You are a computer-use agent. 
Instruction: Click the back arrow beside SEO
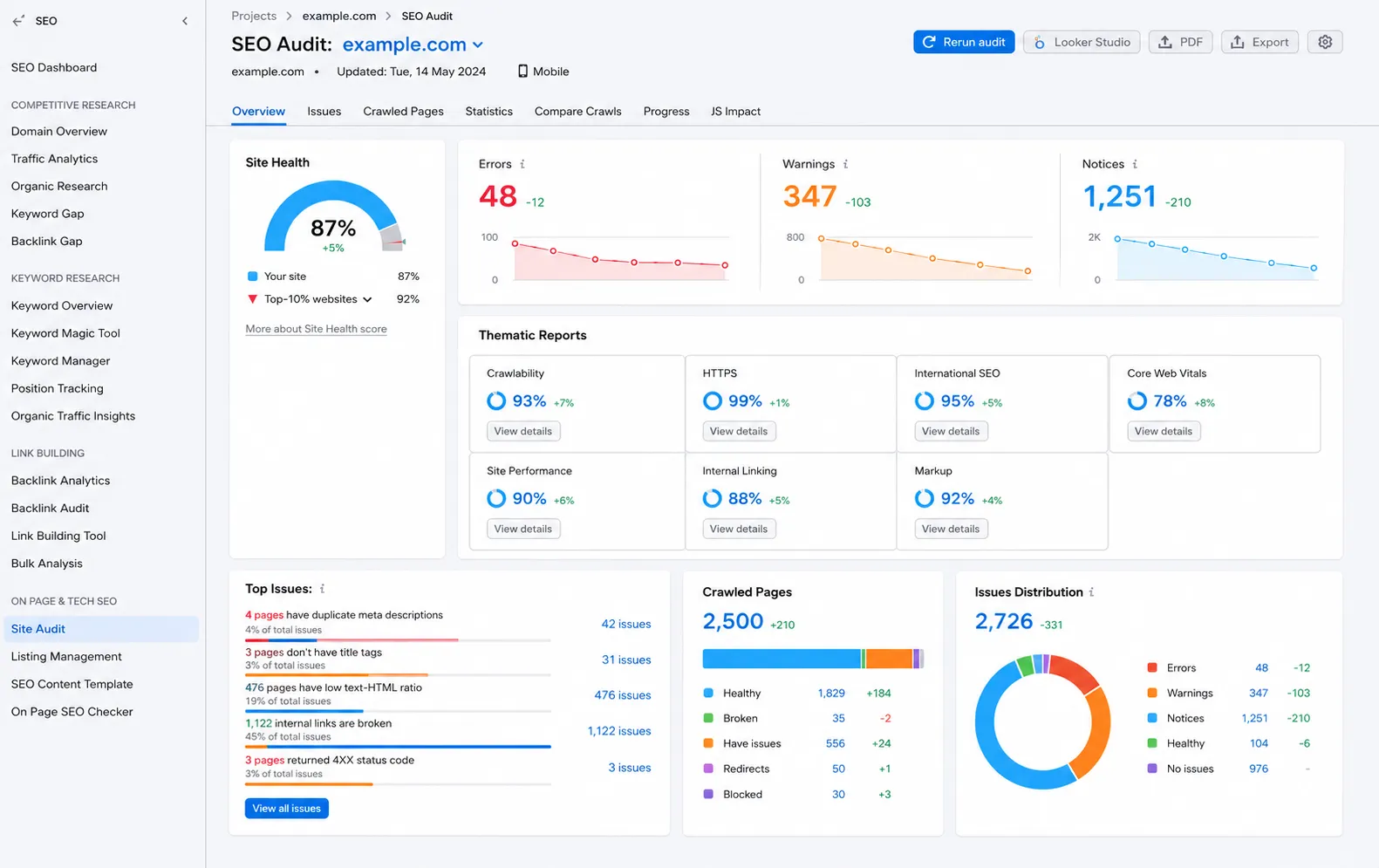(x=18, y=21)
